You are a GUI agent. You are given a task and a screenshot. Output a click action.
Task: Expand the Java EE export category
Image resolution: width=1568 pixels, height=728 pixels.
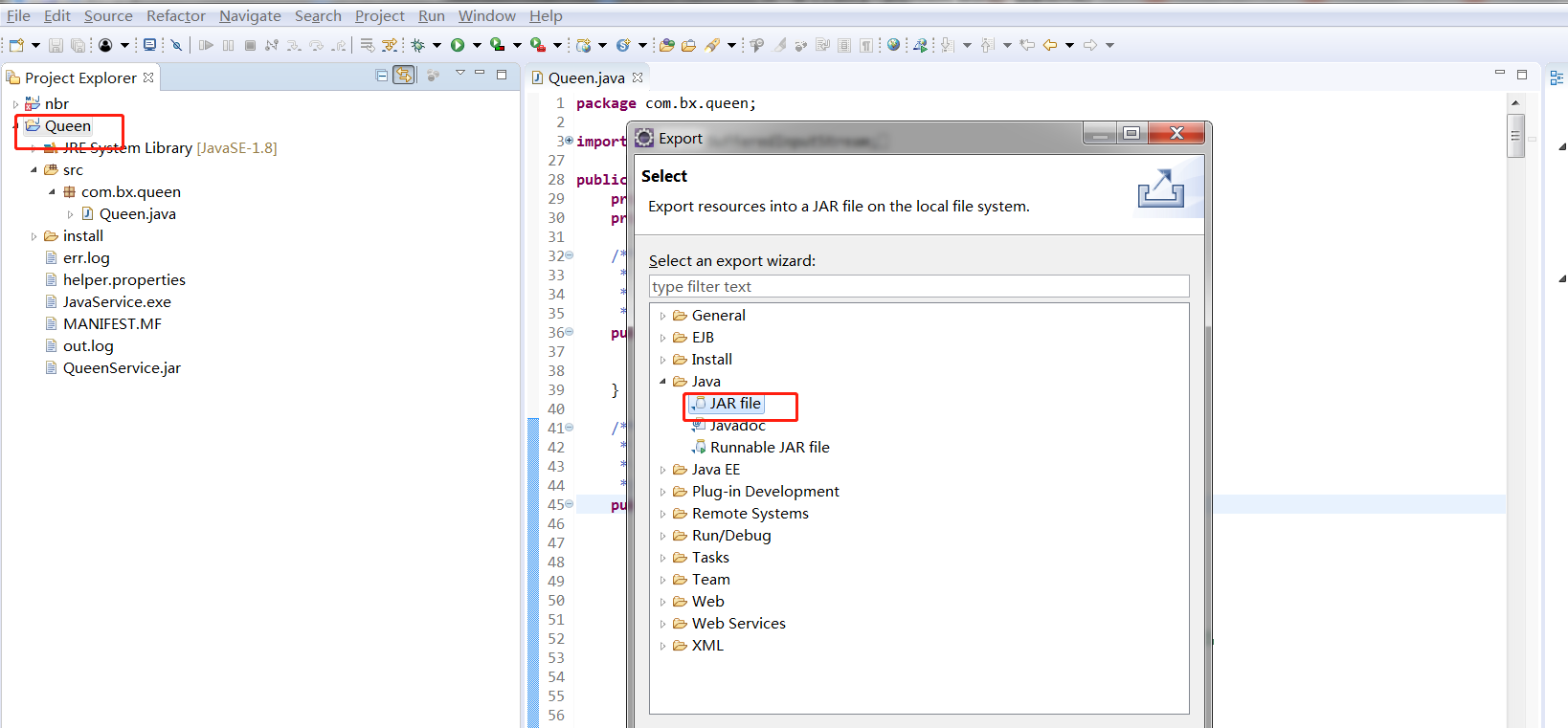coord(662,470)
